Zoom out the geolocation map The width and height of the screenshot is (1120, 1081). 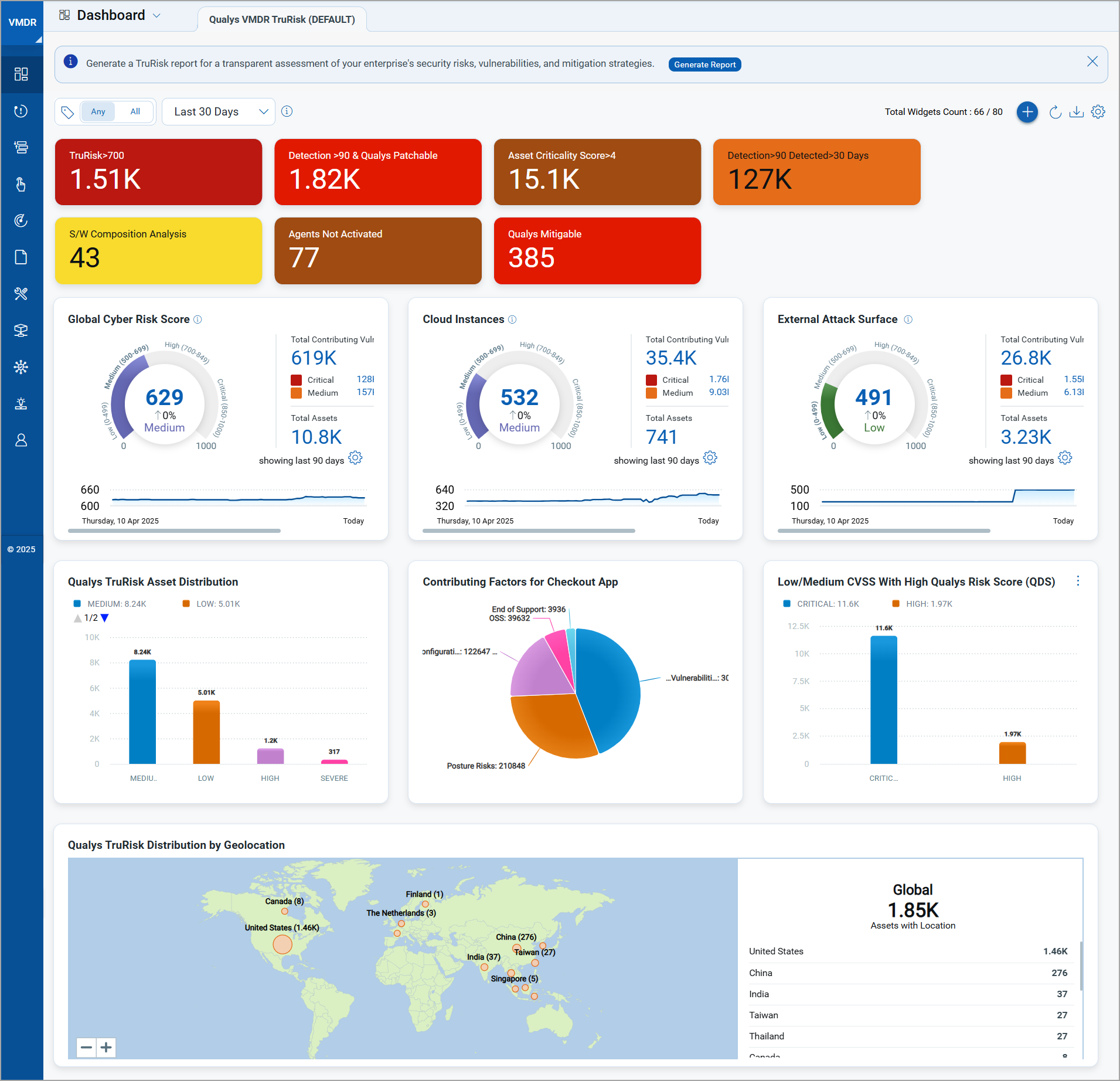pyautogui.click(x=86, y=1047)
